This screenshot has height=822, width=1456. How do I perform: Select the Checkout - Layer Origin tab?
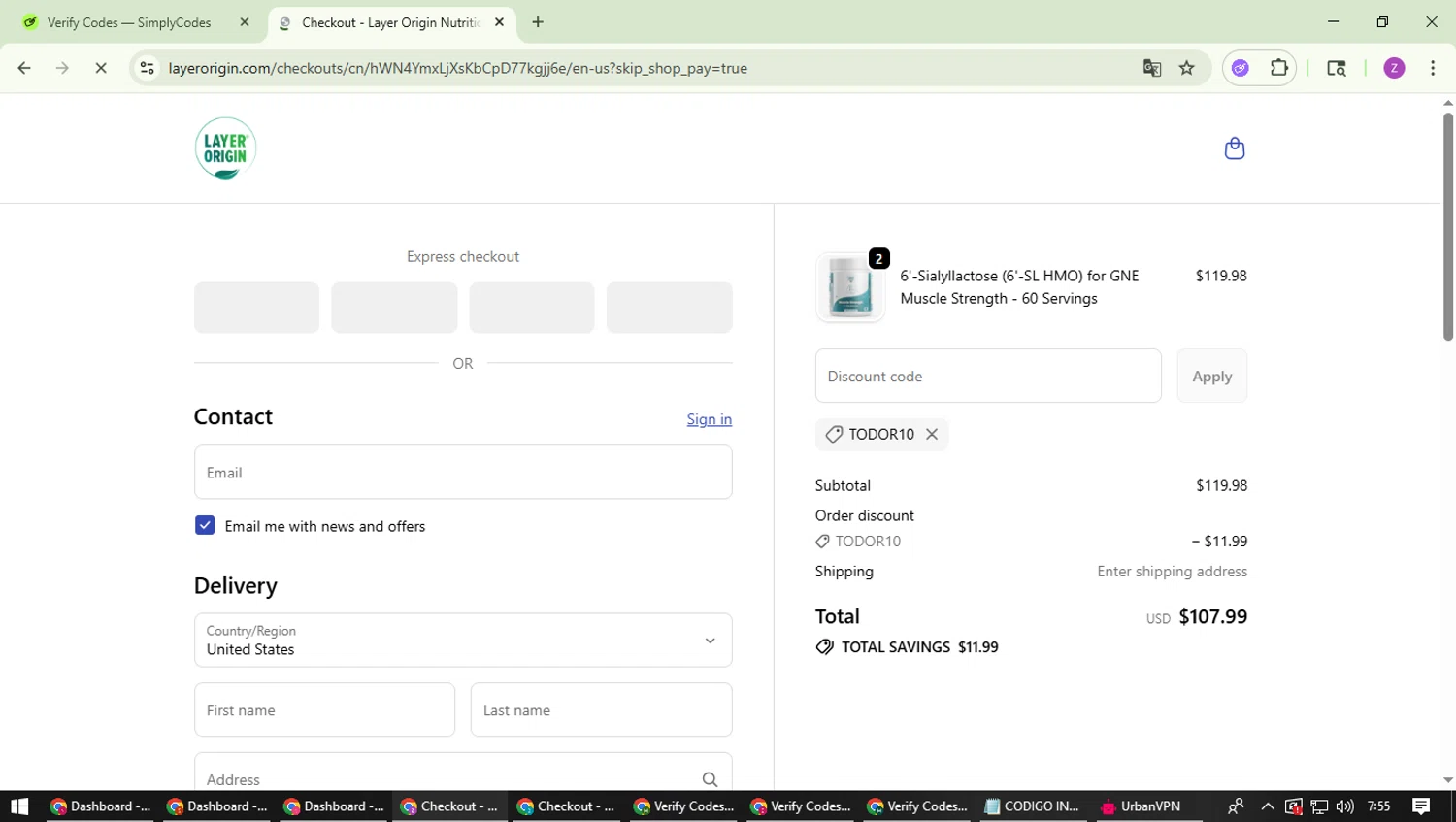pos(392,22)
